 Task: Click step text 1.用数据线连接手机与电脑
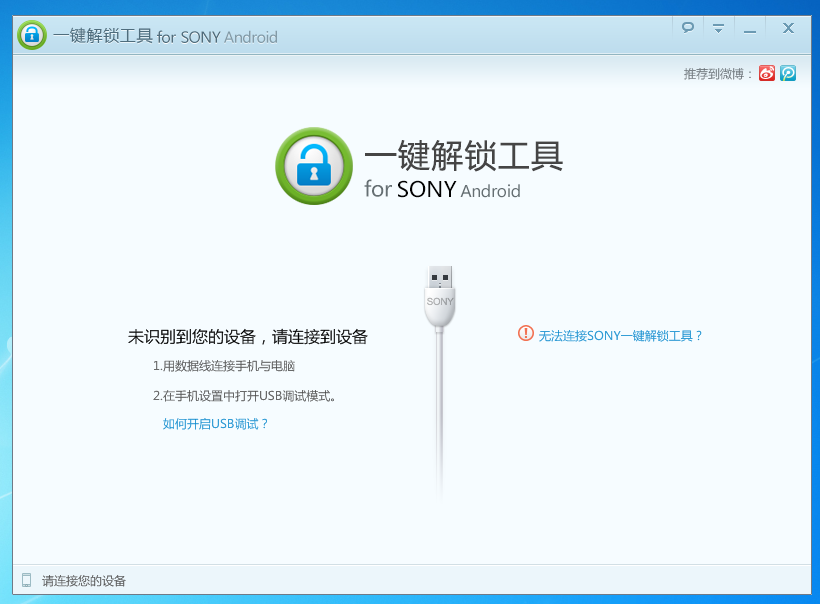(x=224, y=366)
